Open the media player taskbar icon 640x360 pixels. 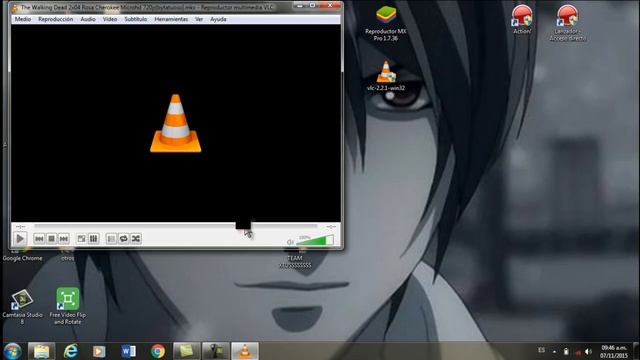pyautogui.click(x=99, y=351)
